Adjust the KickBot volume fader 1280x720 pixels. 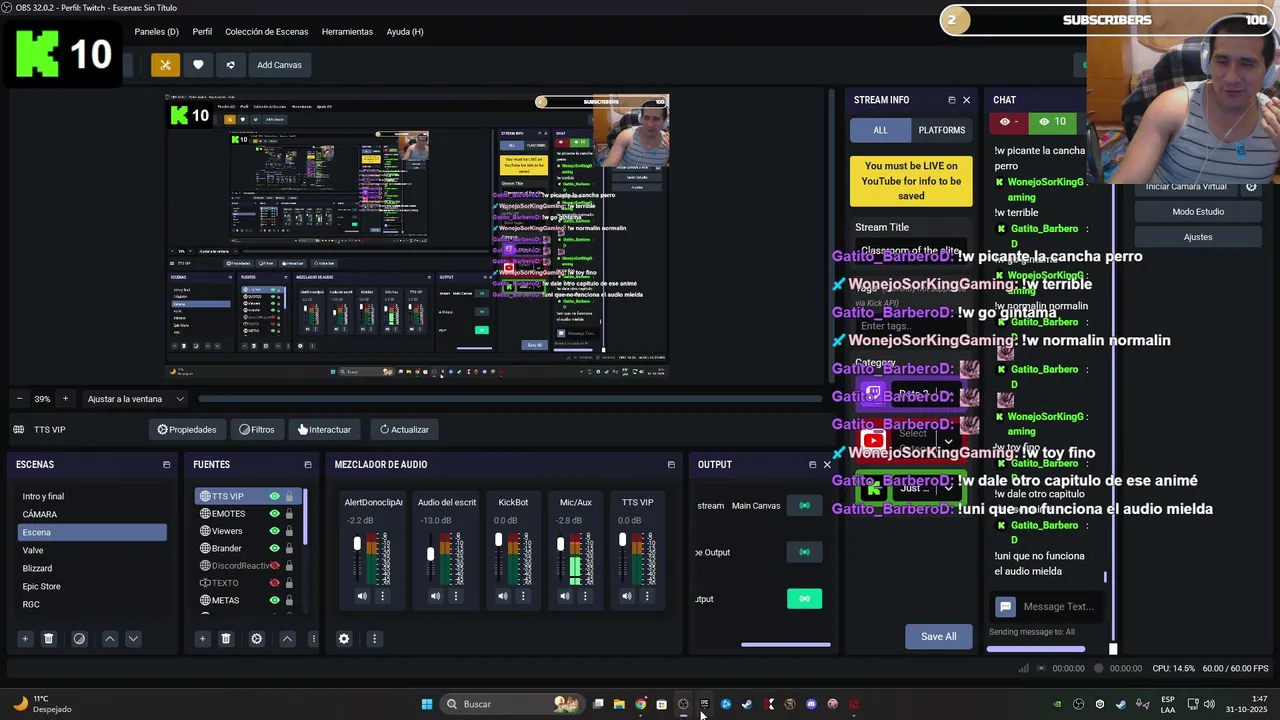(499, 541)
